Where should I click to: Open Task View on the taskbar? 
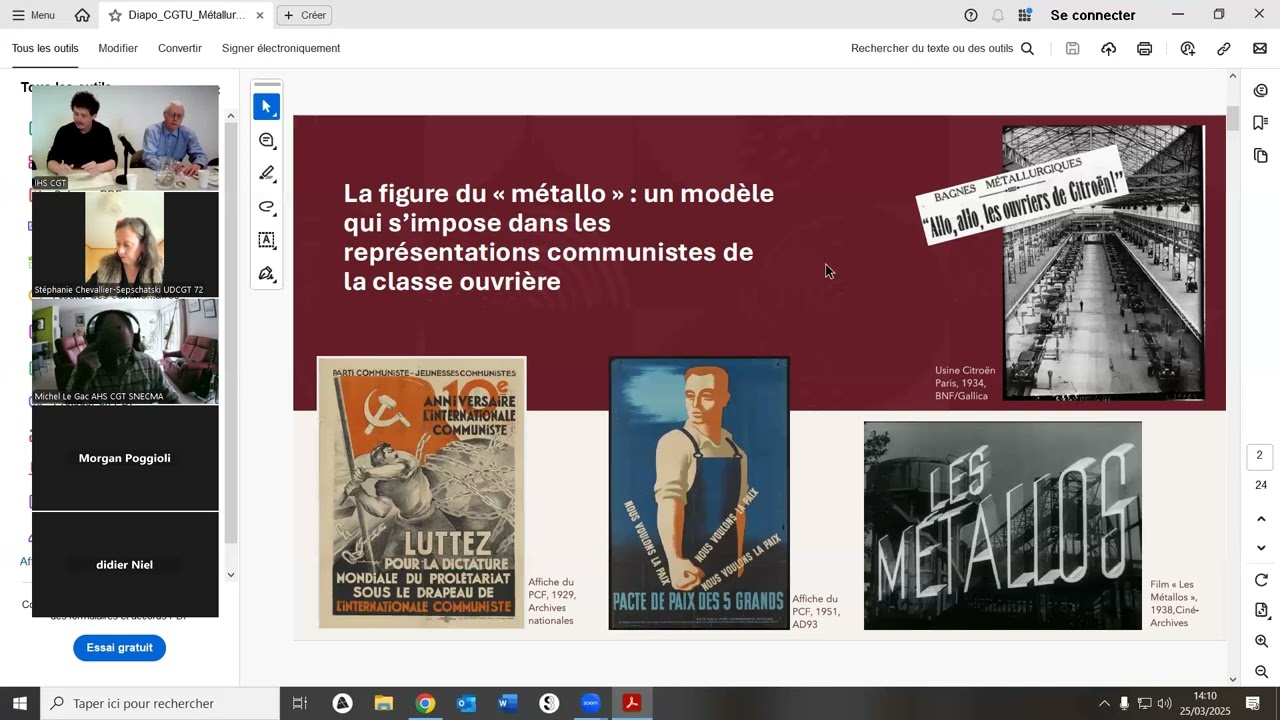point(299,703)
